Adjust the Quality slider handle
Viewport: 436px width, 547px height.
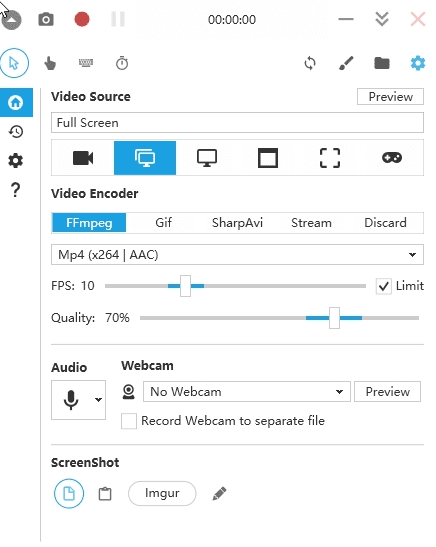coord(334,318)
